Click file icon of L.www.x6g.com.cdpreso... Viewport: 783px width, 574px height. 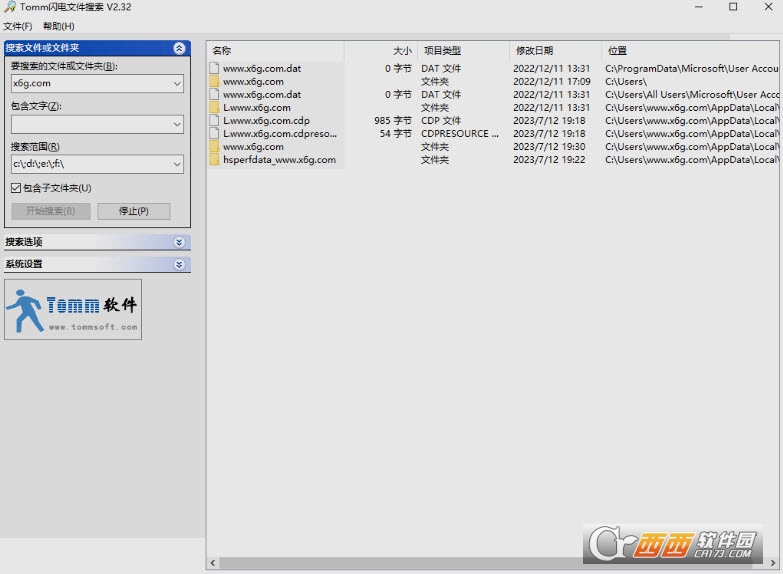[x=215, y=133]
